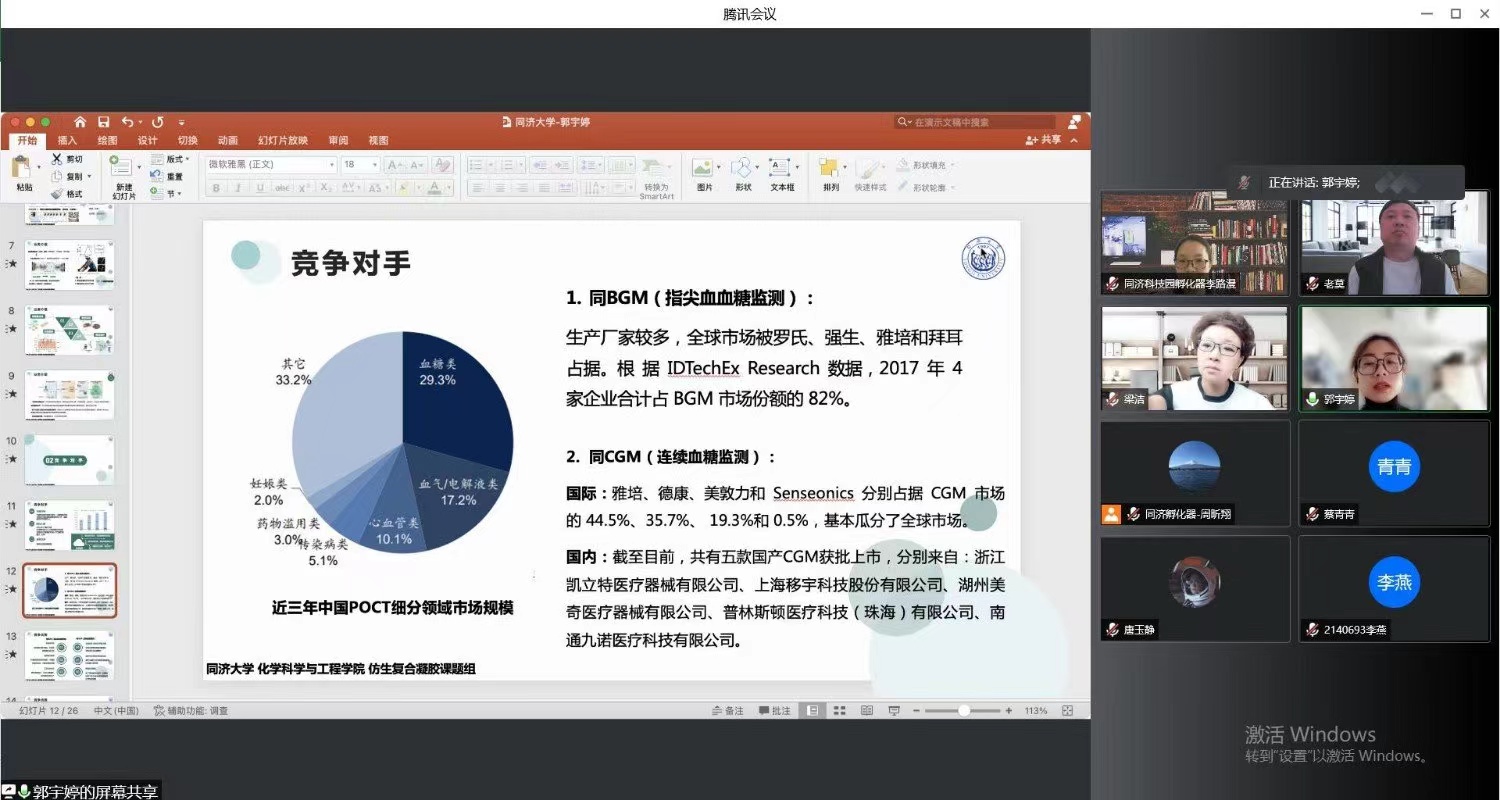Align text left in paragraph group
This screenshot has width=1500, height=800.
point(477,188)
